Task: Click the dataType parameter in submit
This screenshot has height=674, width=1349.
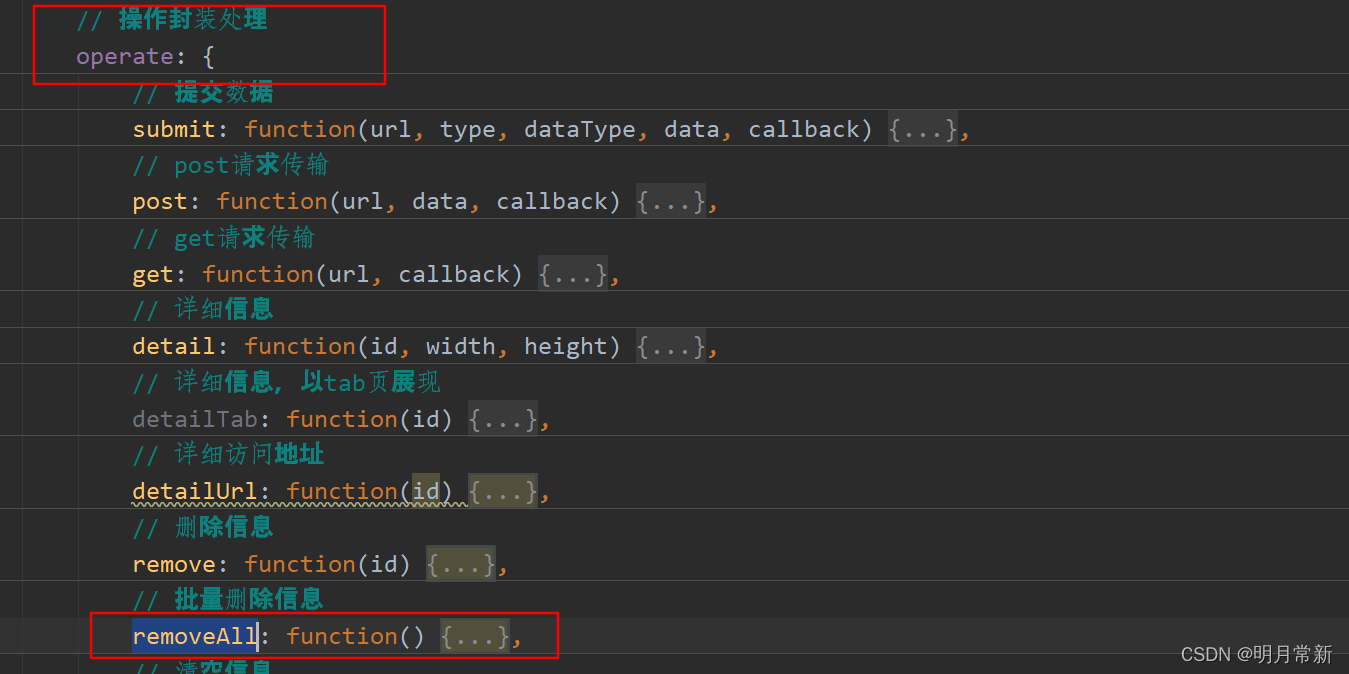Action: 580,129
